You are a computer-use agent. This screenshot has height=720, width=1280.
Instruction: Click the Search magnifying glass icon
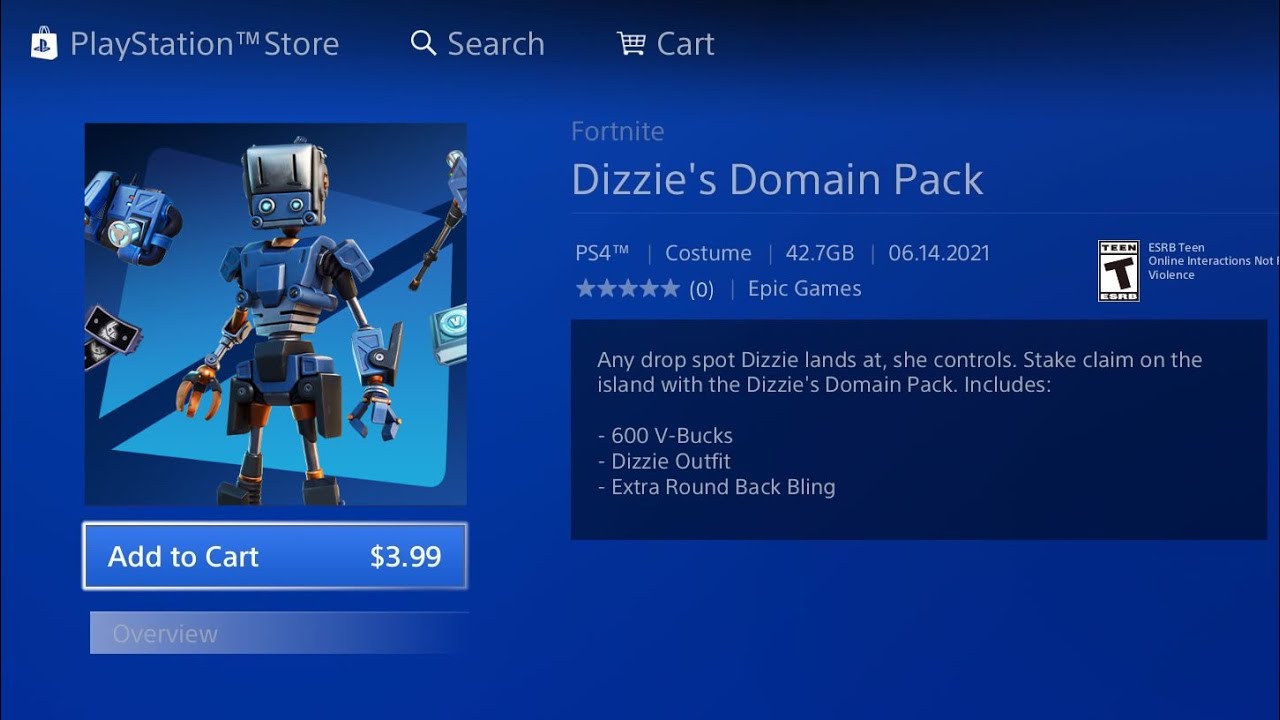[x=424, y=43]
